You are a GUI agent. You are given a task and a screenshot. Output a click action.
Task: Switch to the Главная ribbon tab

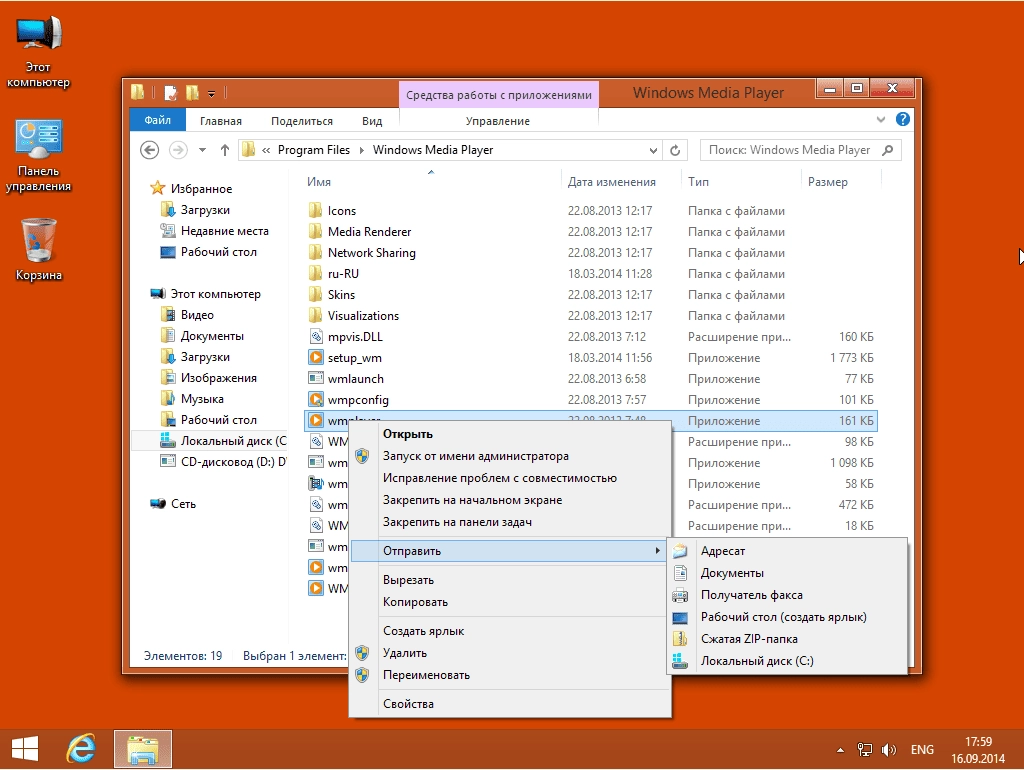pyautogui.click(x=221, y=121)
